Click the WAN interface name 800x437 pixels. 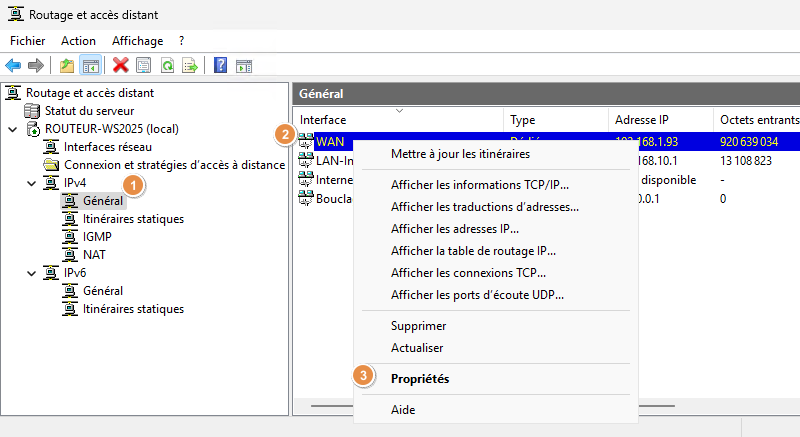coord(330,142)
